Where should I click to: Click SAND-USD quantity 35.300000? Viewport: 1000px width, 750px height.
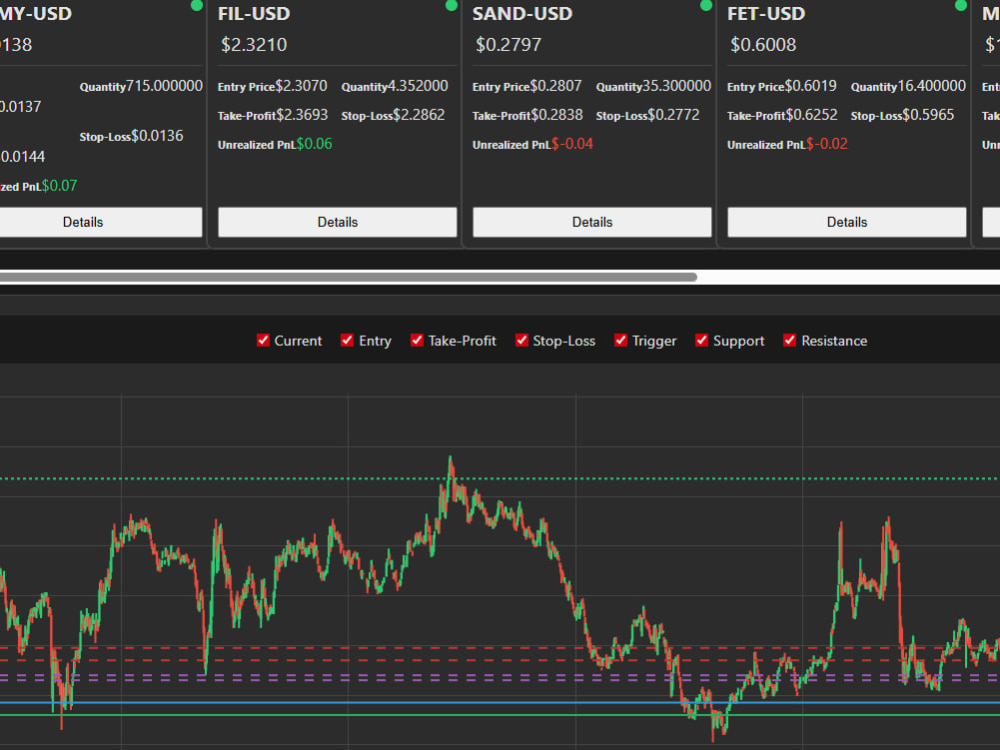pos(677,86)
